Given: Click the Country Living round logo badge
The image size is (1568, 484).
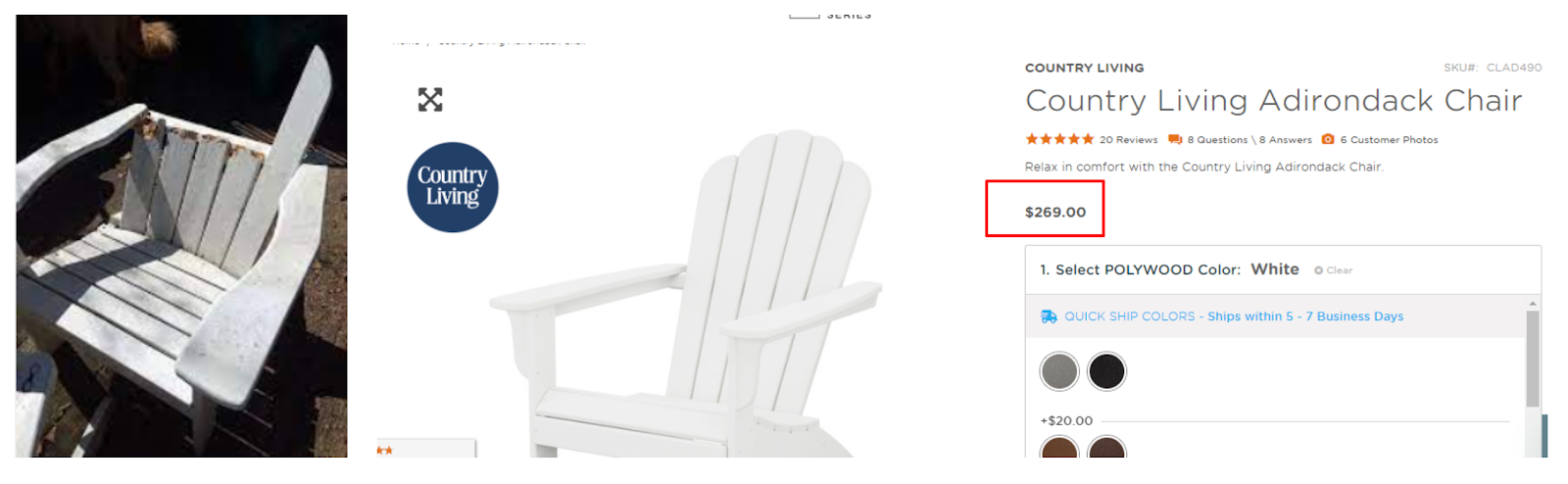Looking at the screenshot, I should pyautogui.click(x=453, y=187).
